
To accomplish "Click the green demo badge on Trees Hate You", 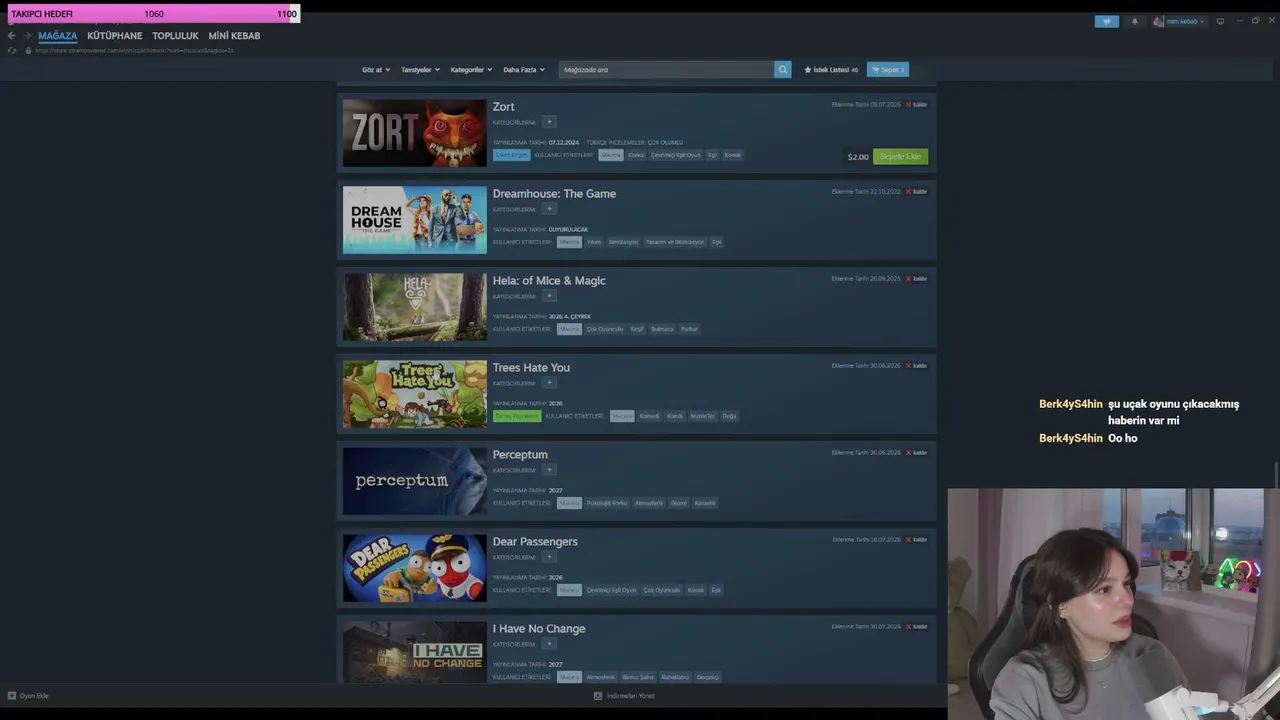I will (517, 416).
